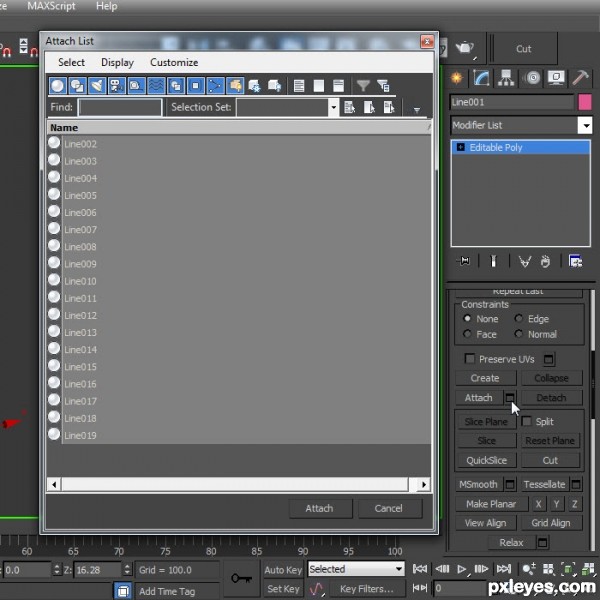Toggle the Auto Key button

point(283,569)
